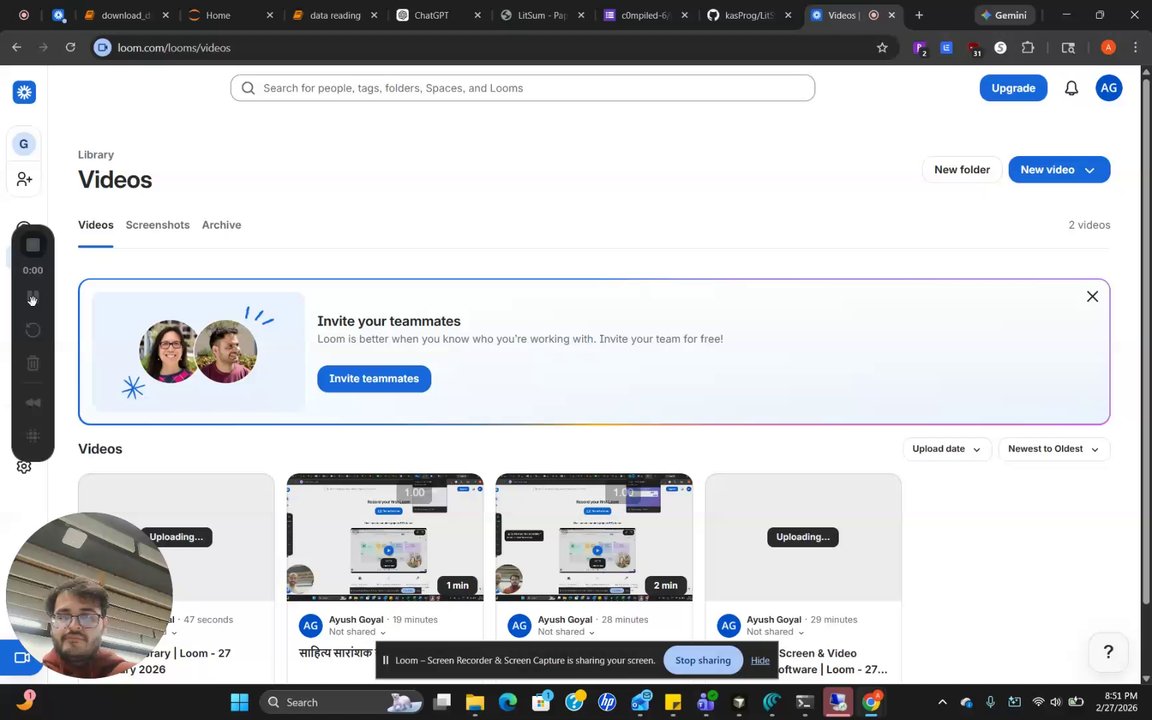Open the Upload date filter dropdown

click(x=946, y=449)
